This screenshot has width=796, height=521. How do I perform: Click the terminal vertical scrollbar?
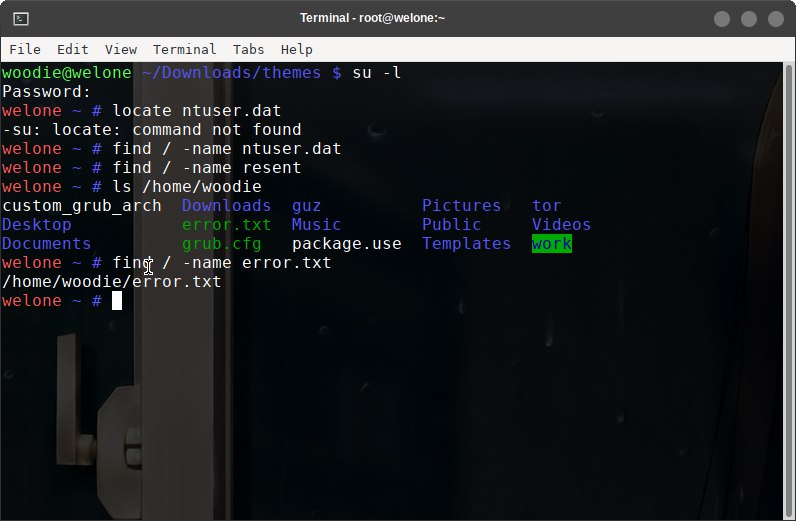click(x=788, y=291)
